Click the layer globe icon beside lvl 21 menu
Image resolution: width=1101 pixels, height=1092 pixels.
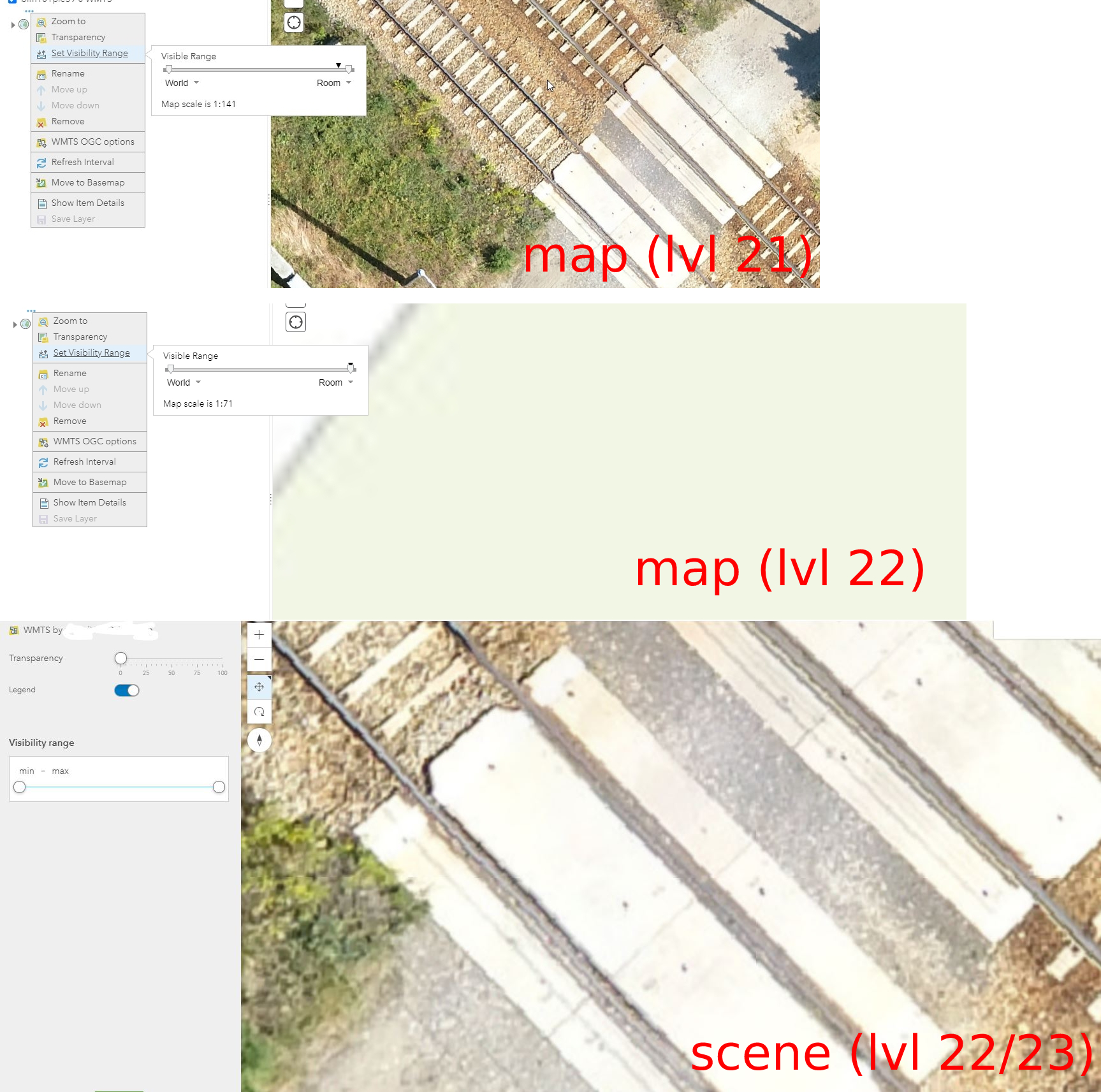click(x=24, y=24)
